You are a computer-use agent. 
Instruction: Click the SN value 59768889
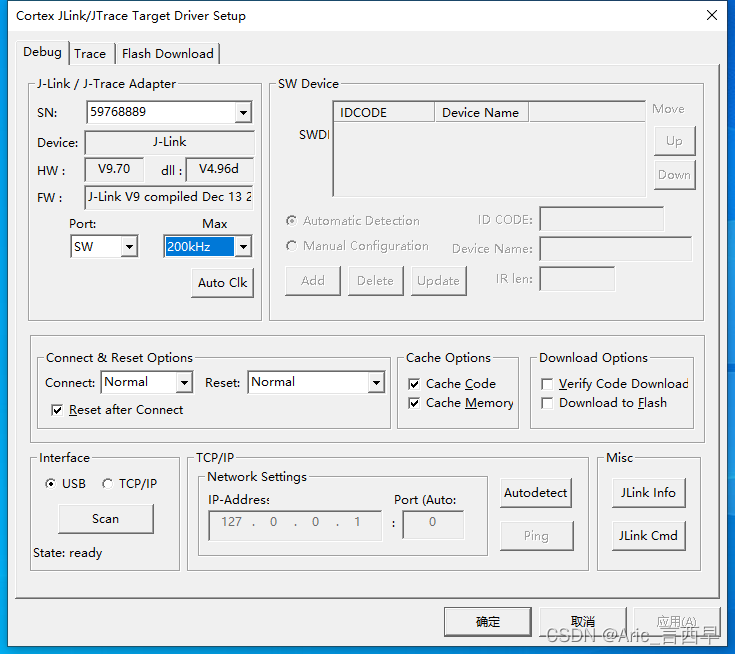tap(118, 112)
